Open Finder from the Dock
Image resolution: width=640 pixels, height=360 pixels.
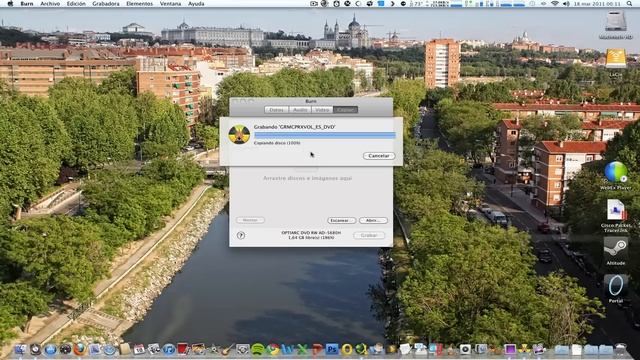(20, 349)
